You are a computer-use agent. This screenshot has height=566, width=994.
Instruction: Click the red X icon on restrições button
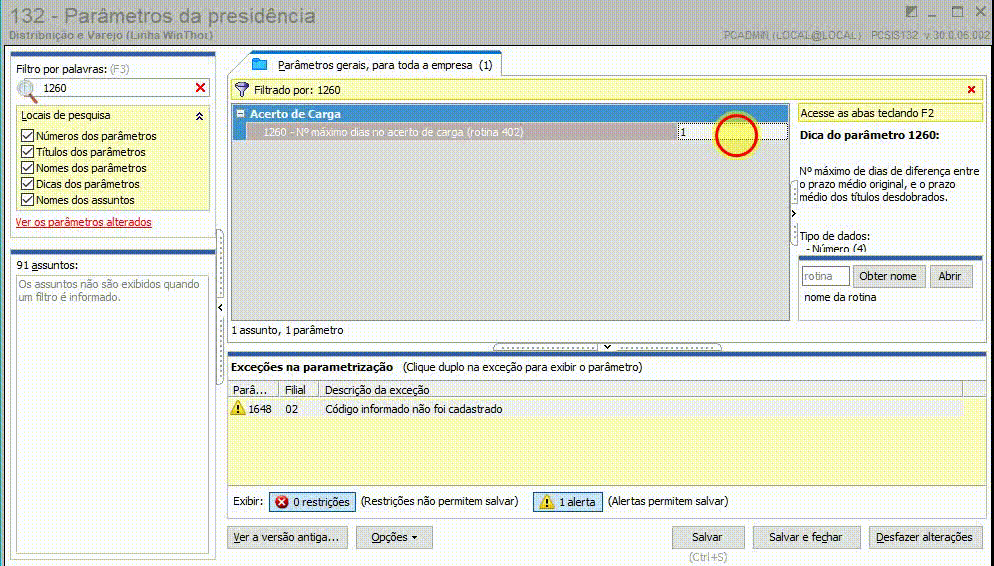pos(281,502)
